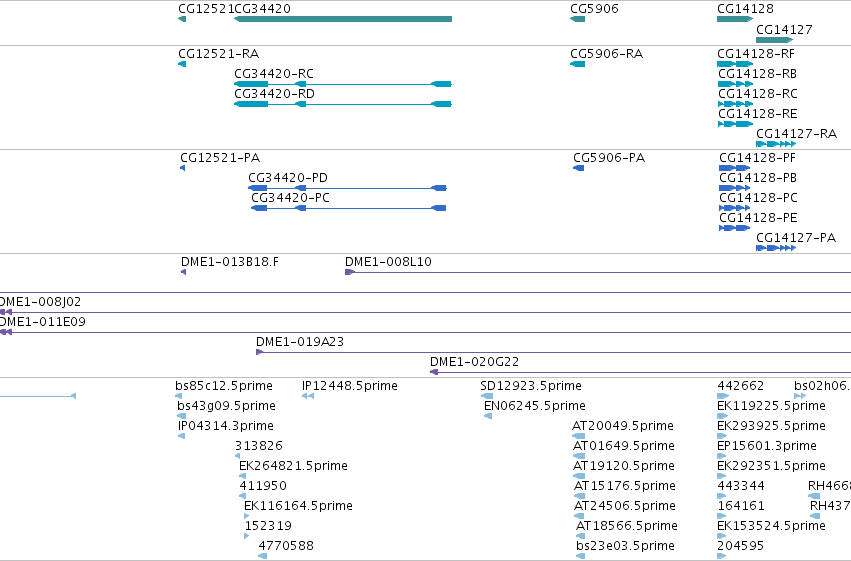Select the CG14128-RF transcript glyph
Screen dimensions: 851x561
(735, 64)
